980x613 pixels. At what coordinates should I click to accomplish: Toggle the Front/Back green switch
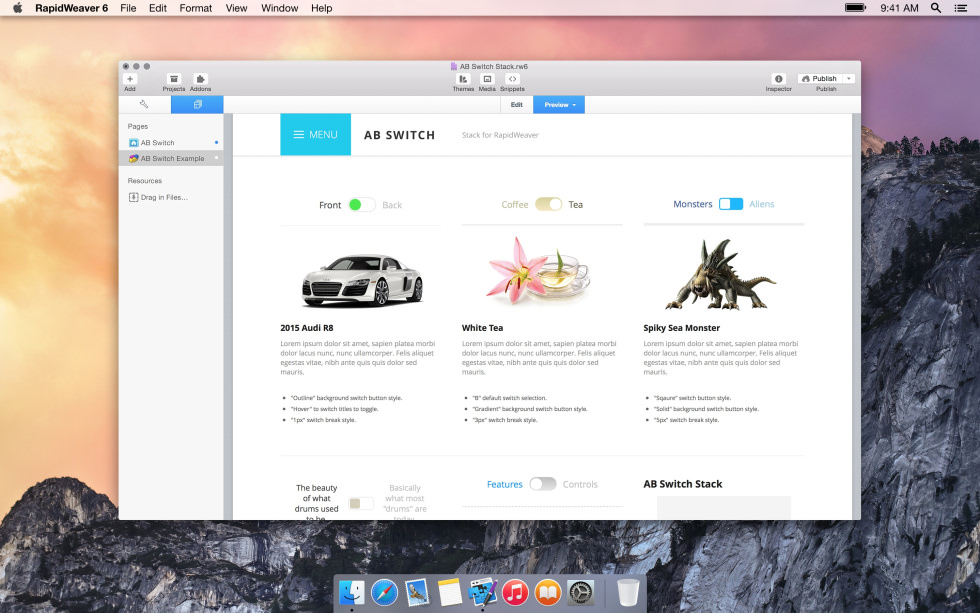pyautogui.click(x=362, y=205)
